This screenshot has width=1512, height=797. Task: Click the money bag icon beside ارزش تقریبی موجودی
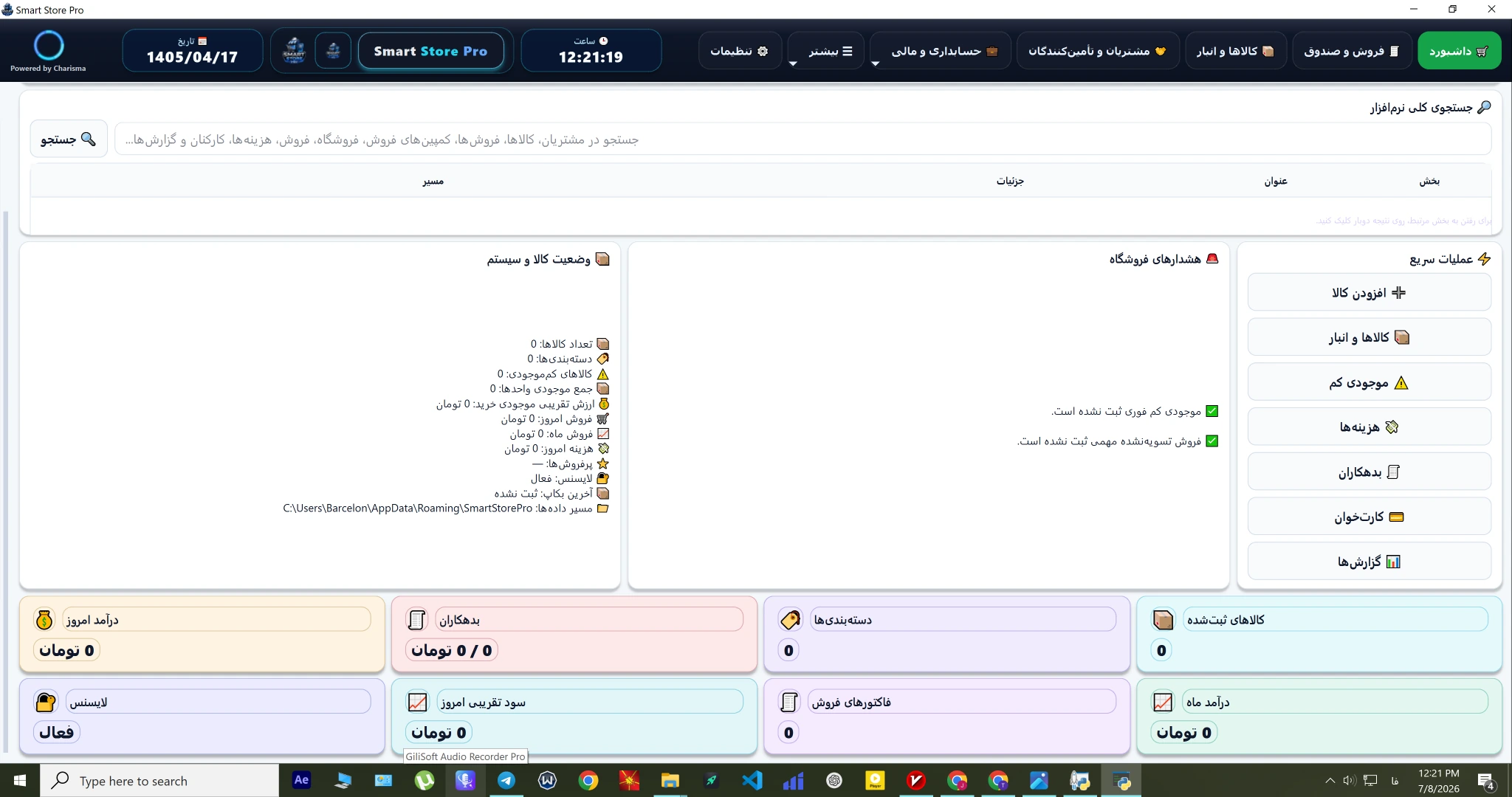pos(603,404)
